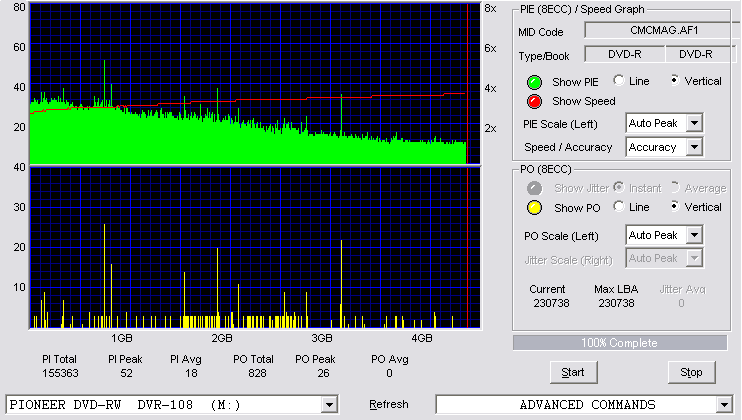742x420 pixels.
Task: Click the Stop button
Action: [x=691, y=373]
